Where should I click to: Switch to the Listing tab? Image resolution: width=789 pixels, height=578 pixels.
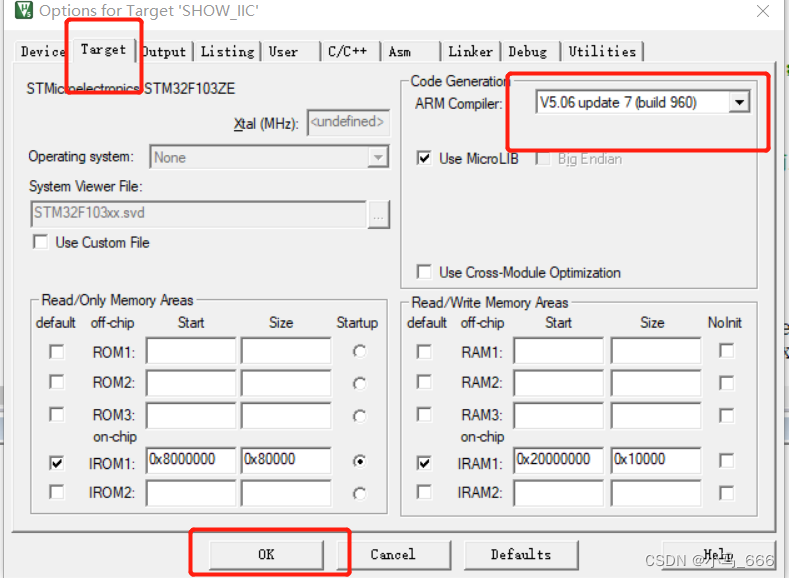[x=227, y=51]
